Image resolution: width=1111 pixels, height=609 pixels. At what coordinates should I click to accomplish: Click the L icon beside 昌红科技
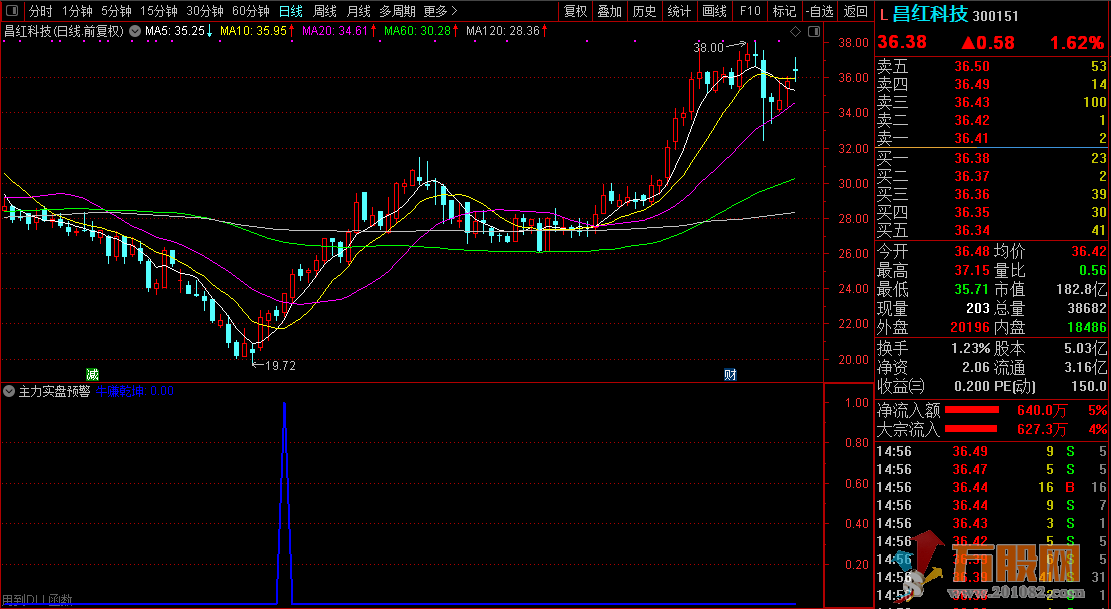pos(883,13)
